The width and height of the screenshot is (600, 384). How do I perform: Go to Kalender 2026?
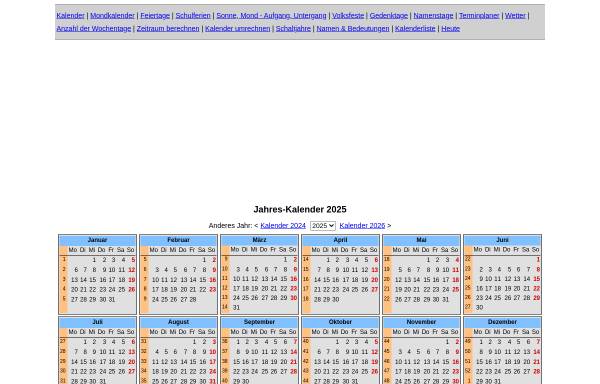point(362,226)
